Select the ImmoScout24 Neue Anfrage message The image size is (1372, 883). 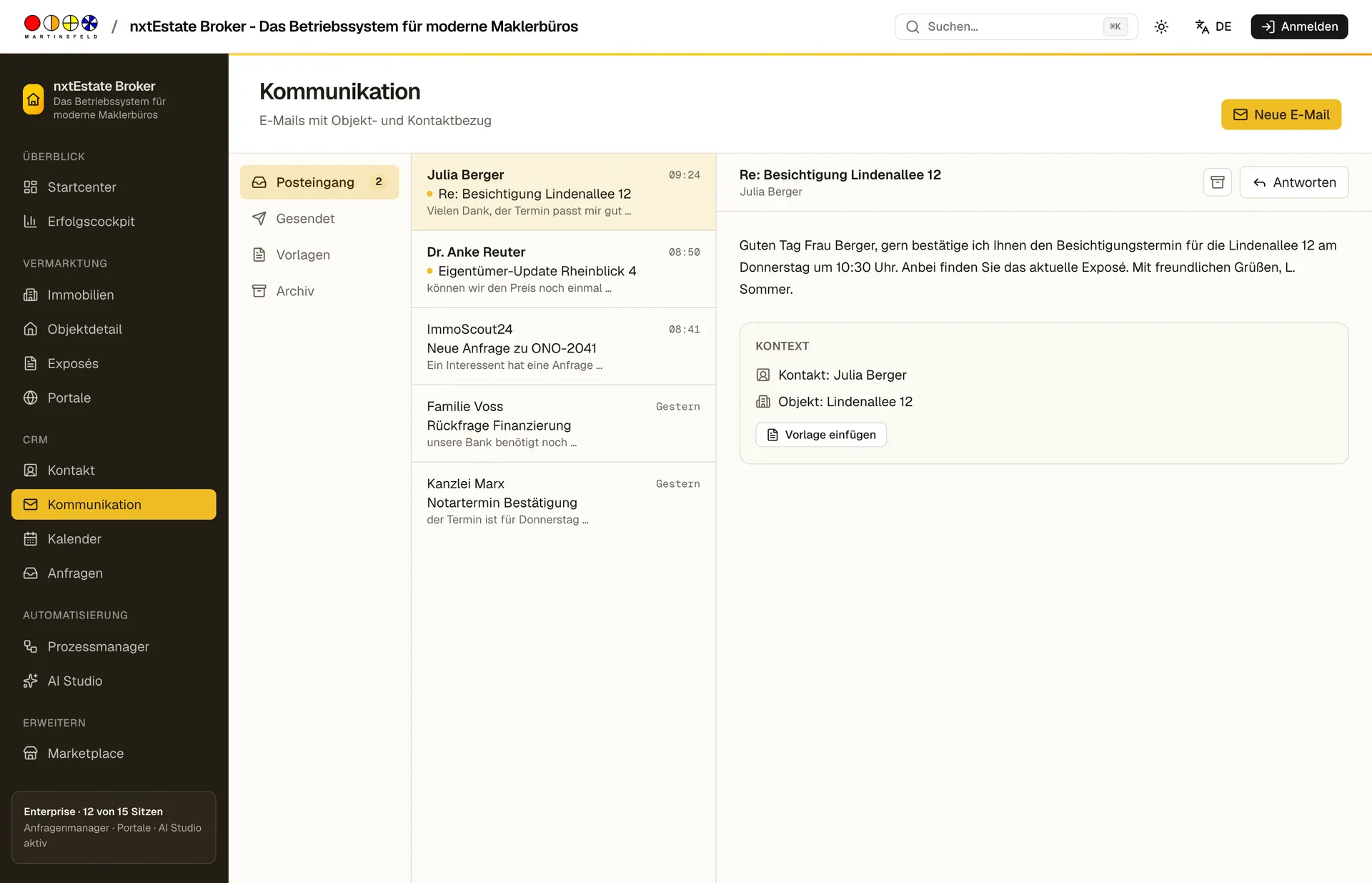coord(563,347)
